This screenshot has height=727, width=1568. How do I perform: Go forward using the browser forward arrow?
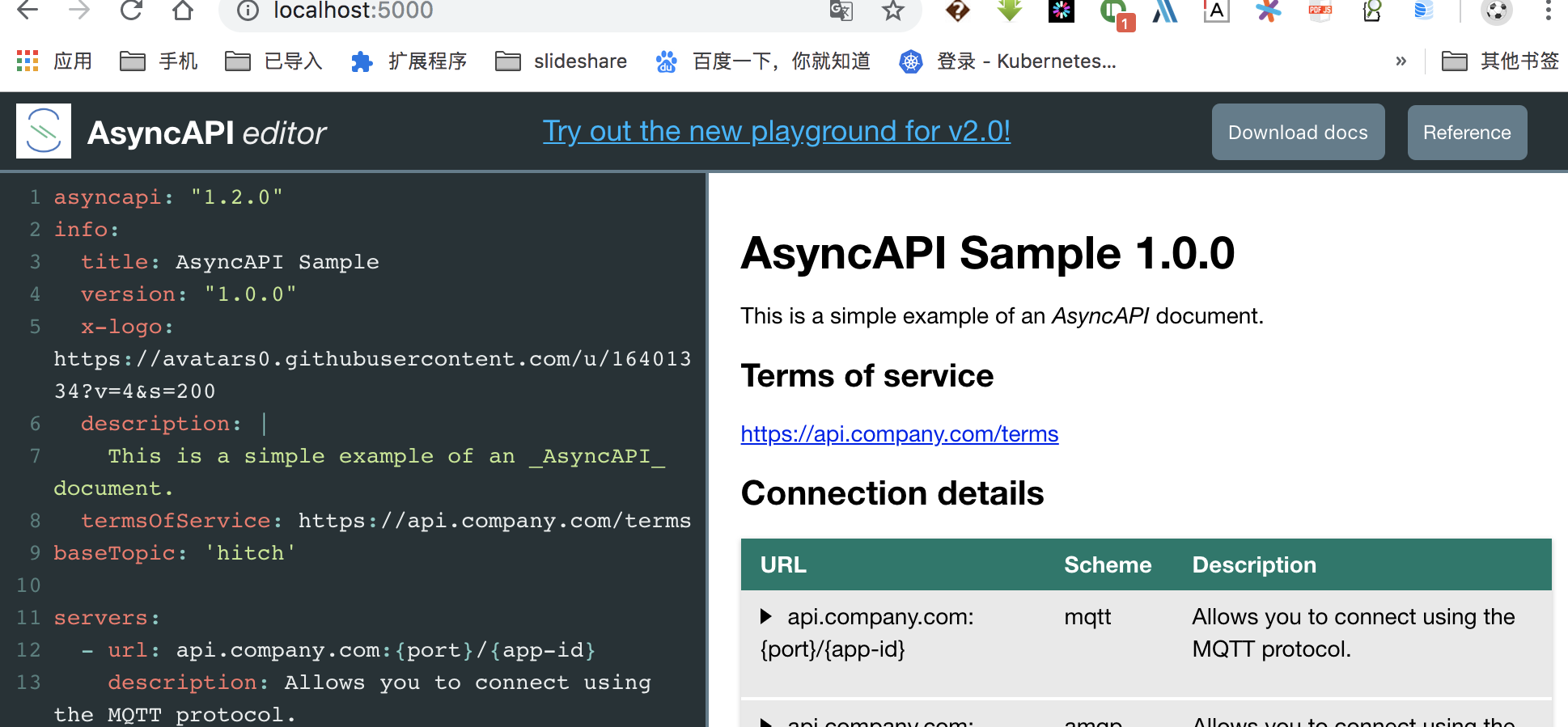click(x=79, y=10)
